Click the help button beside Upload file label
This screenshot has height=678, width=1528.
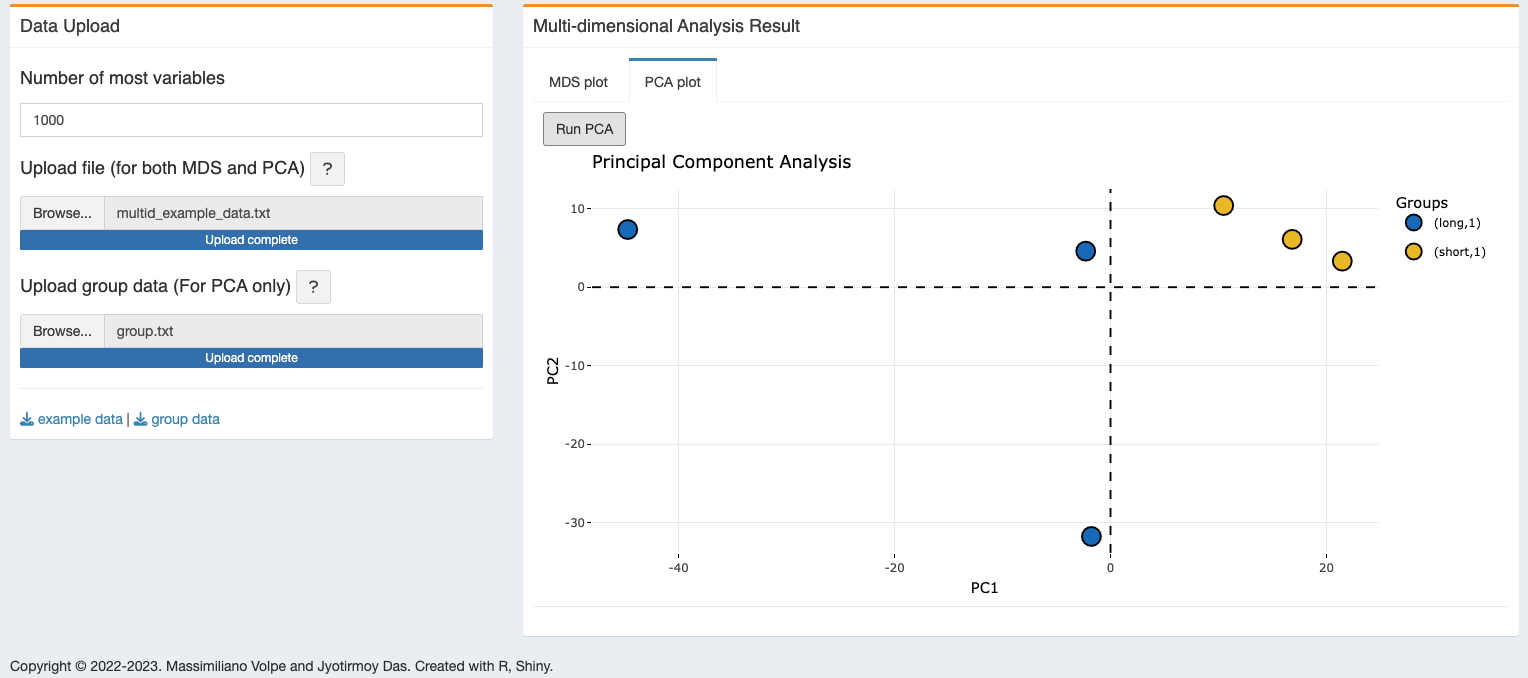coord(327,169)
